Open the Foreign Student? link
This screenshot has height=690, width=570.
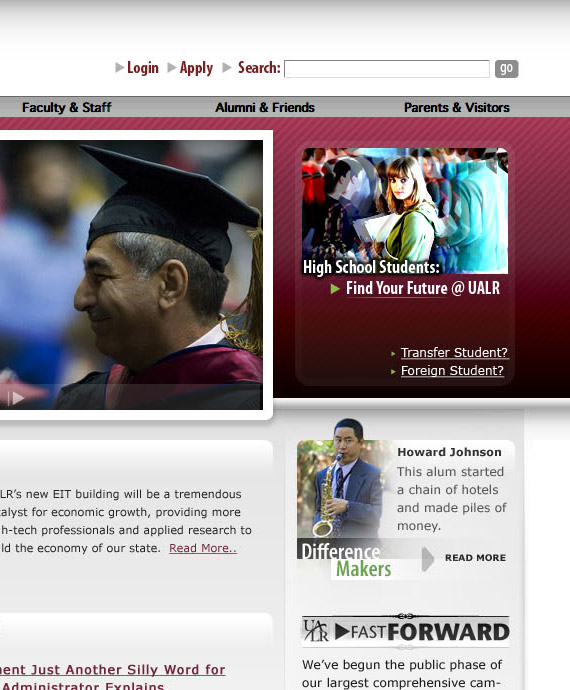click(x=452, y=371)
